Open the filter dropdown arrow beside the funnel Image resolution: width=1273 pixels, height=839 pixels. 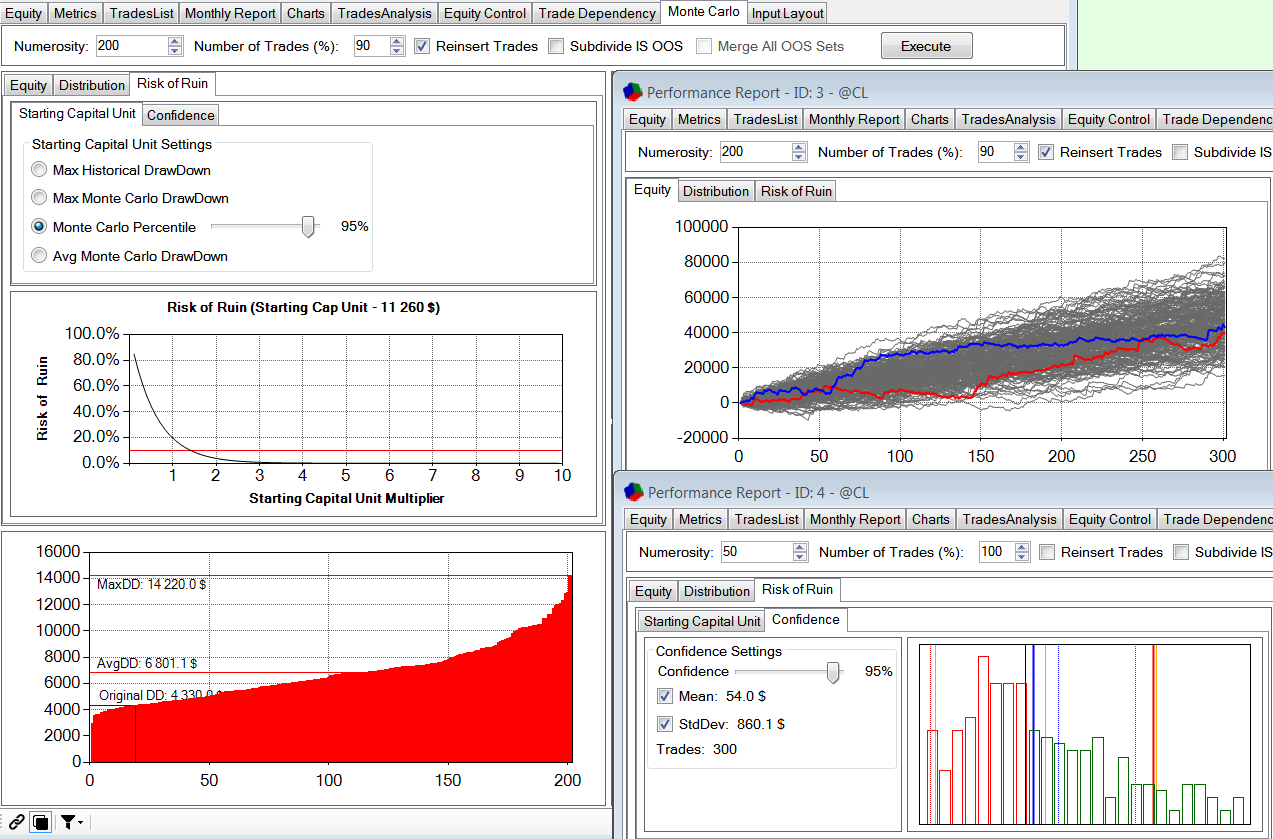point(81,823)
